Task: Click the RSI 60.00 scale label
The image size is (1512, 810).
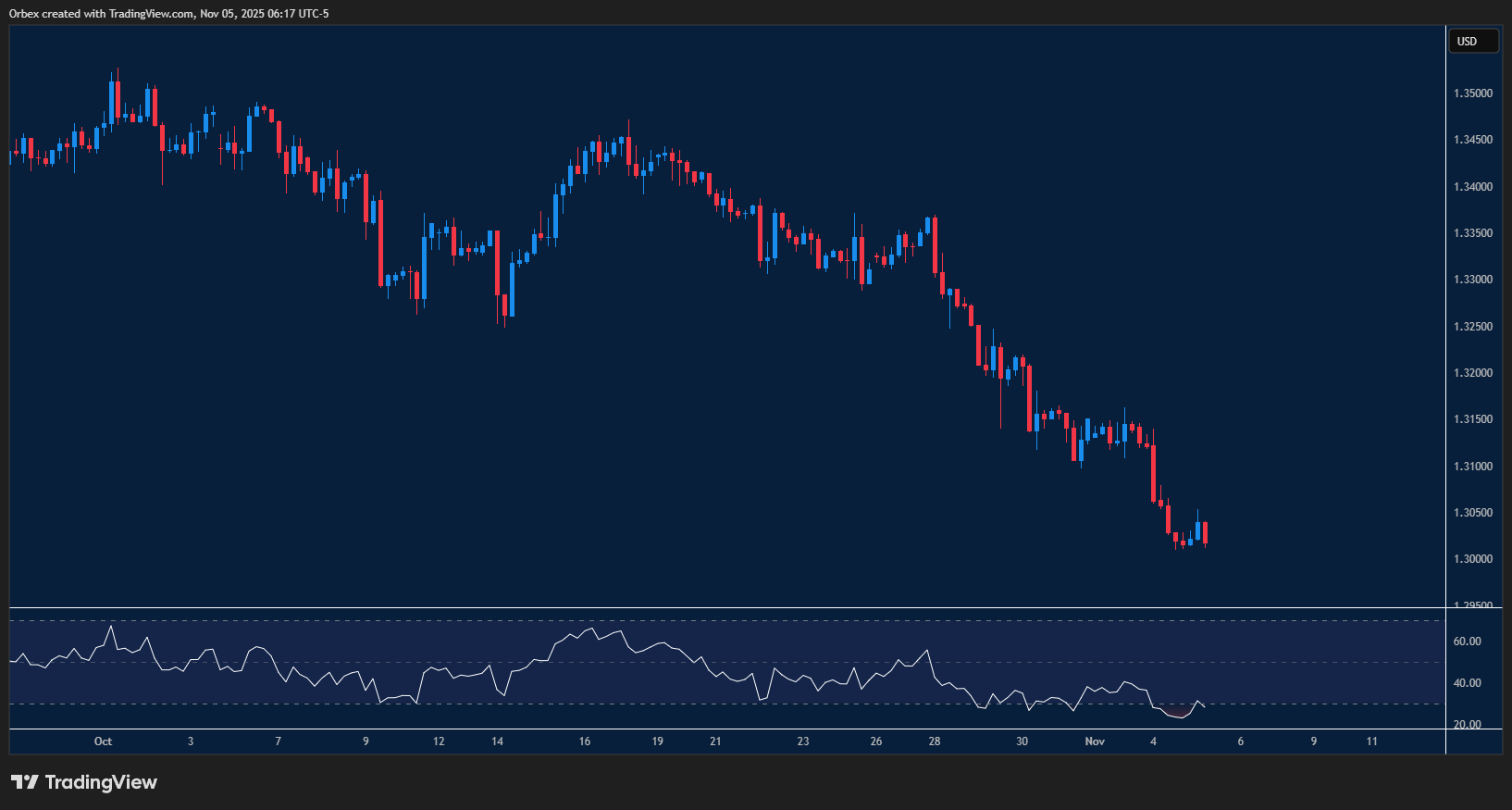Action: (x=1468, y=642)
